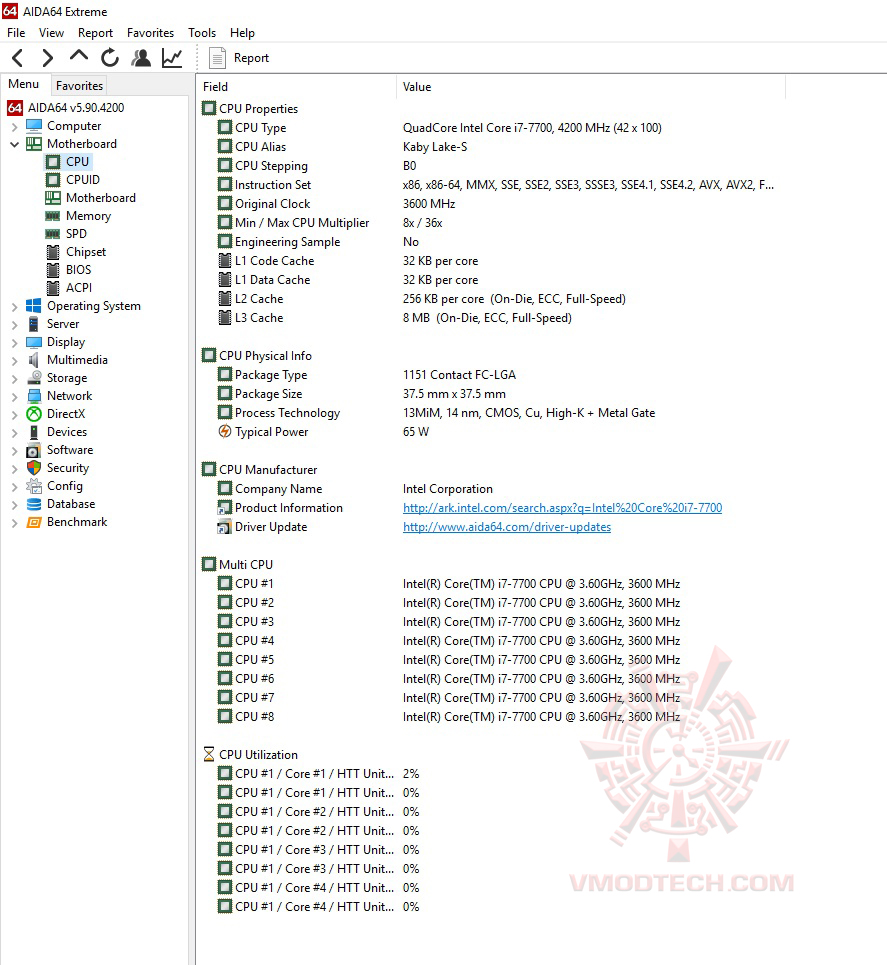Open the View menu

(51, 33)
